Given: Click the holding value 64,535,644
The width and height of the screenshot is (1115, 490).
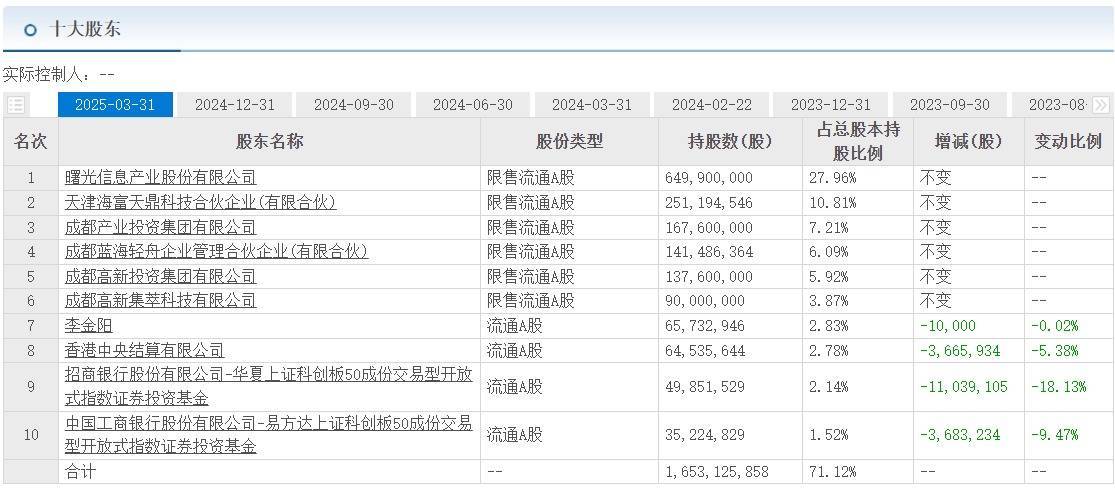Looking at the screenshot, I should [705, 351].
